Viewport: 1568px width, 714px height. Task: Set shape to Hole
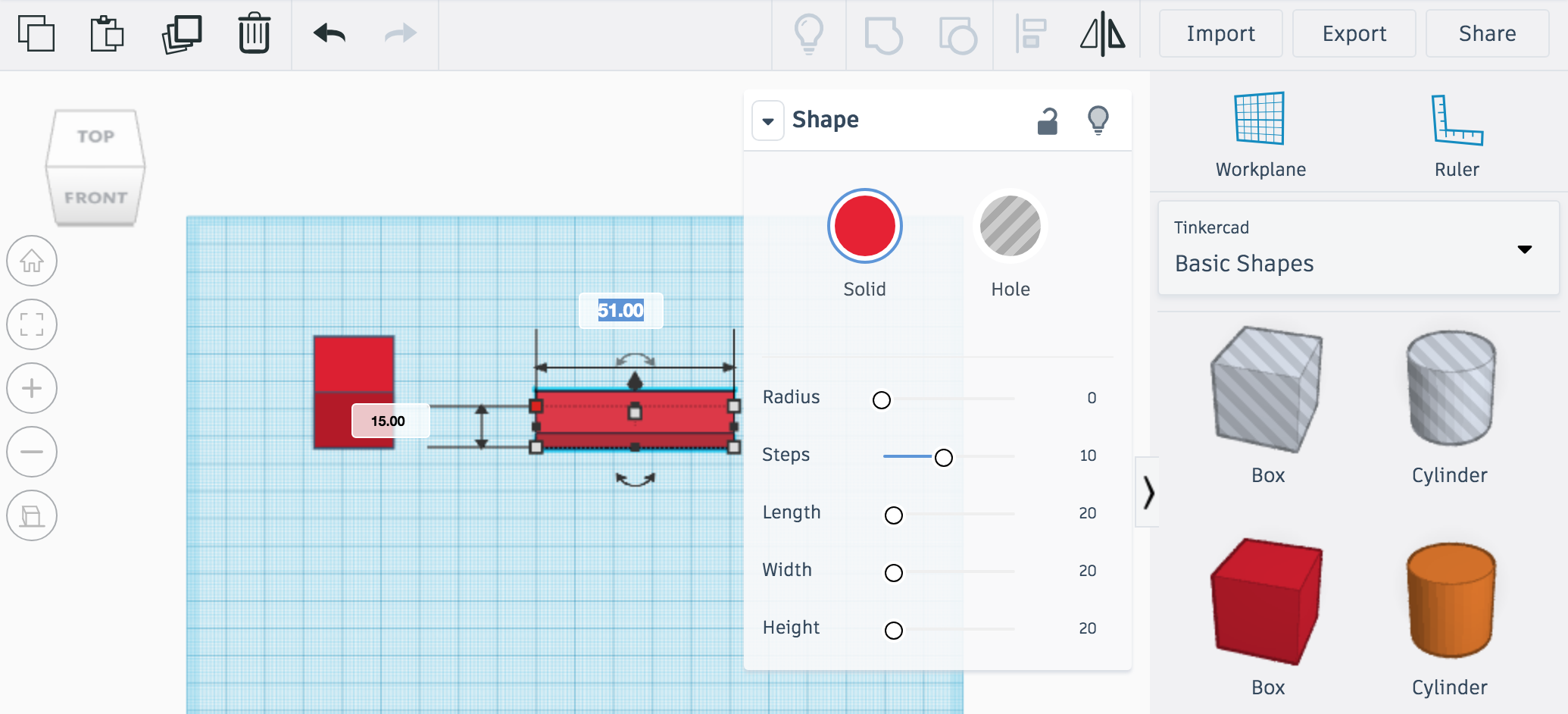[x=1010, y=226]
